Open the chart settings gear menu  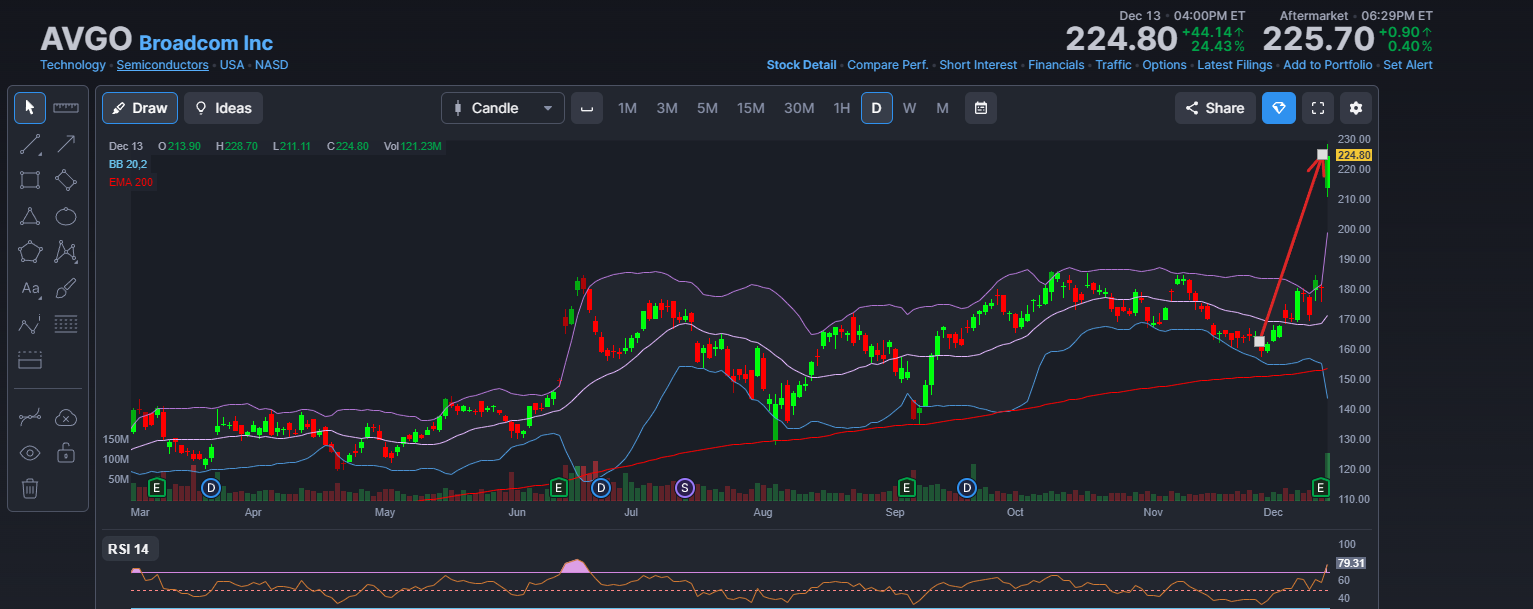[x=1356, y=108]
